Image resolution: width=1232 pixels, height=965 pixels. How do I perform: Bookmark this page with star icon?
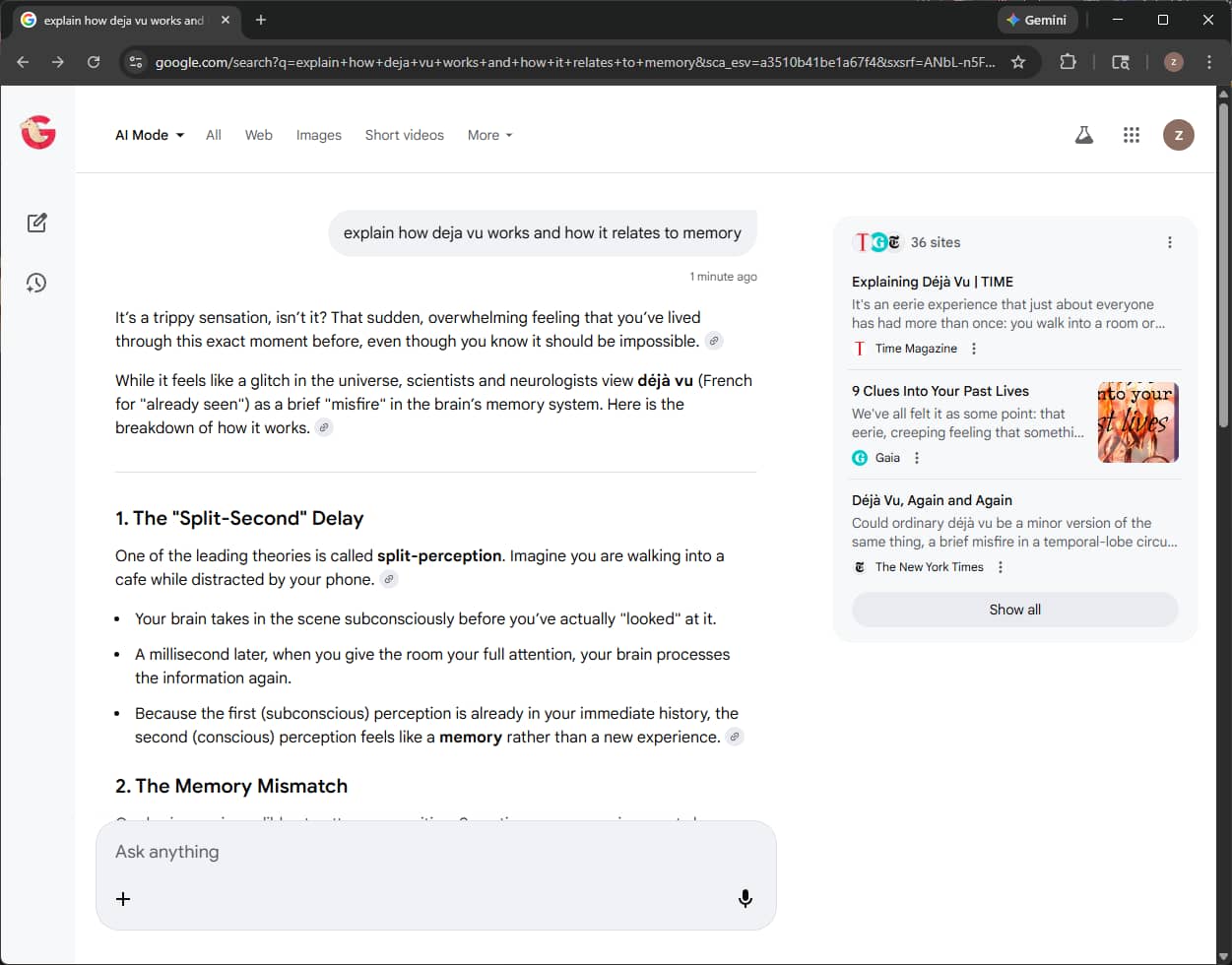(1018, 62)
